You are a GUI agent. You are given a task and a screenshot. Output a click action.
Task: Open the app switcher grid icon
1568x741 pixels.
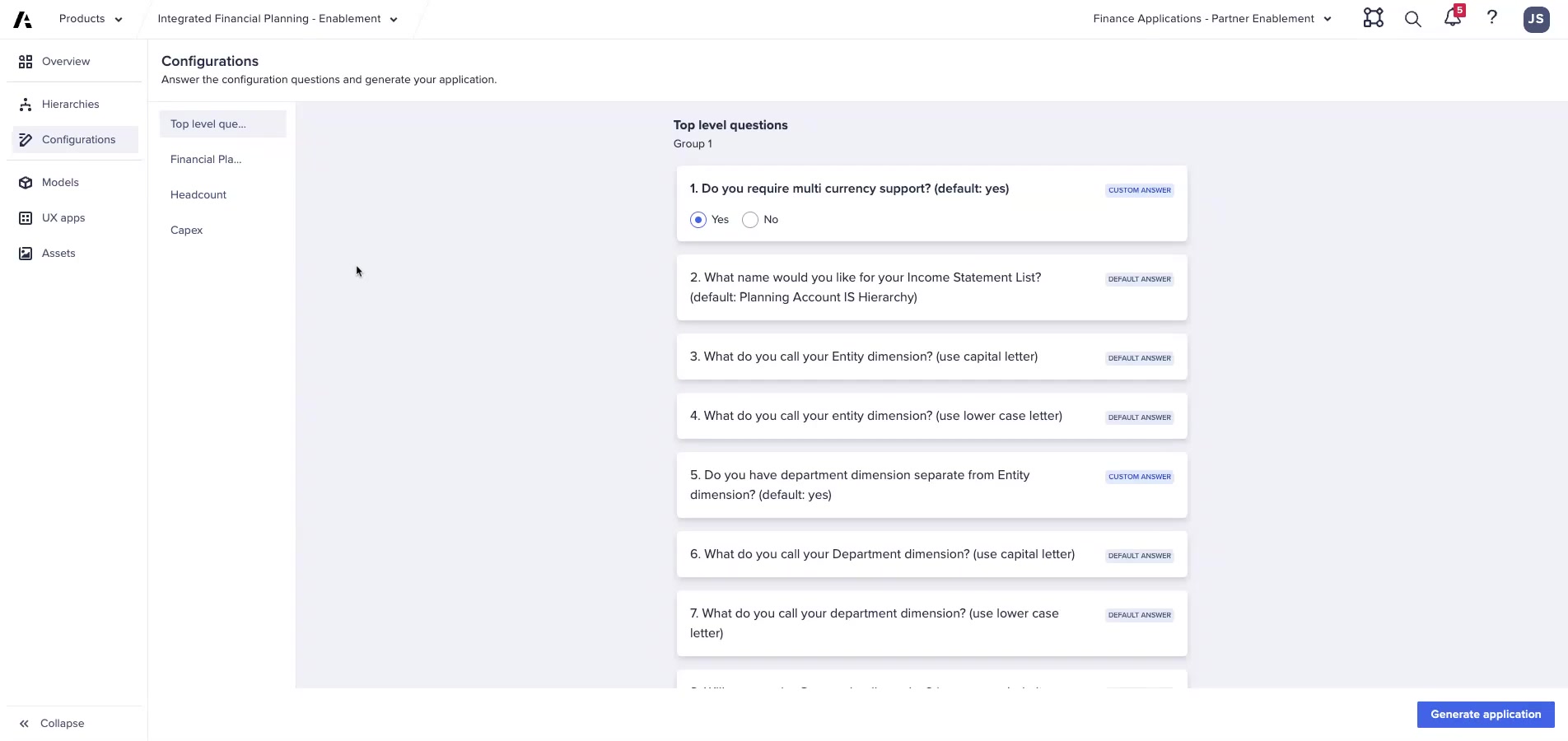coord(1372,18)
